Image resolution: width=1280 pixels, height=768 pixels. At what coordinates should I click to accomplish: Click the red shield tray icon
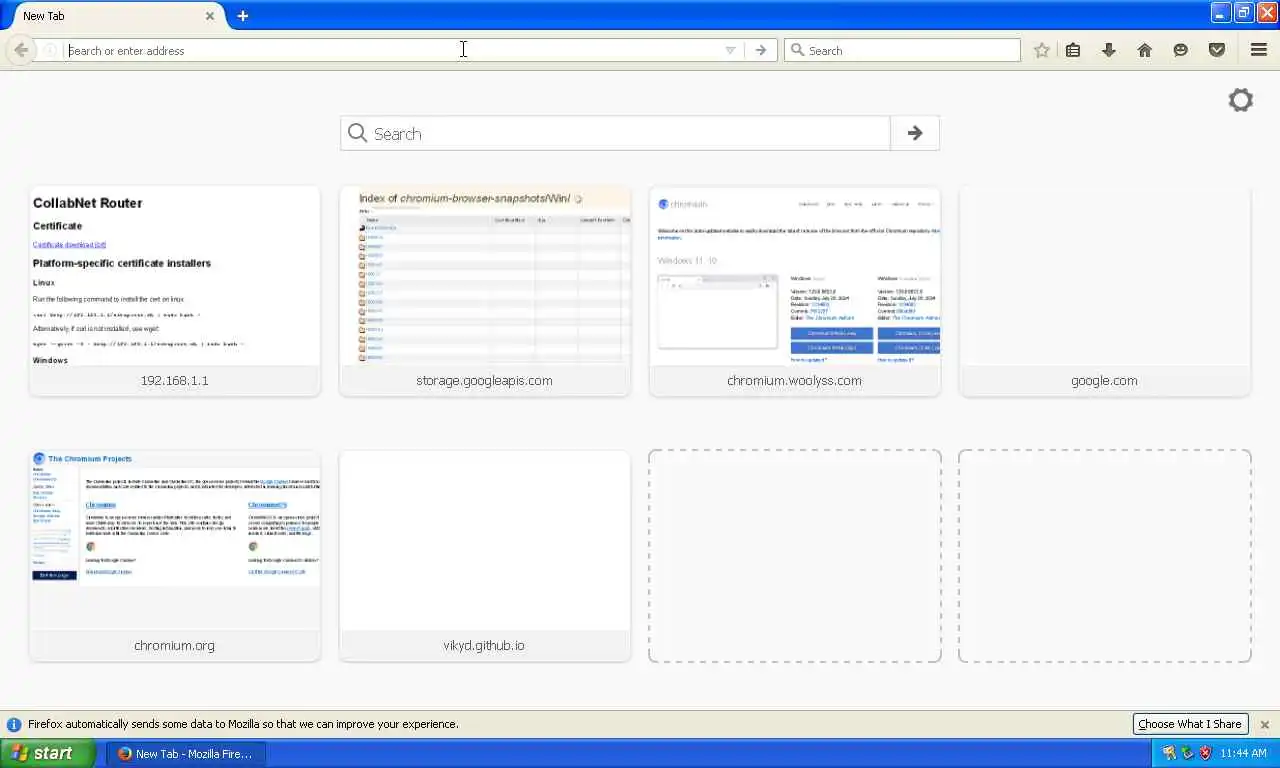point(1206,753)
